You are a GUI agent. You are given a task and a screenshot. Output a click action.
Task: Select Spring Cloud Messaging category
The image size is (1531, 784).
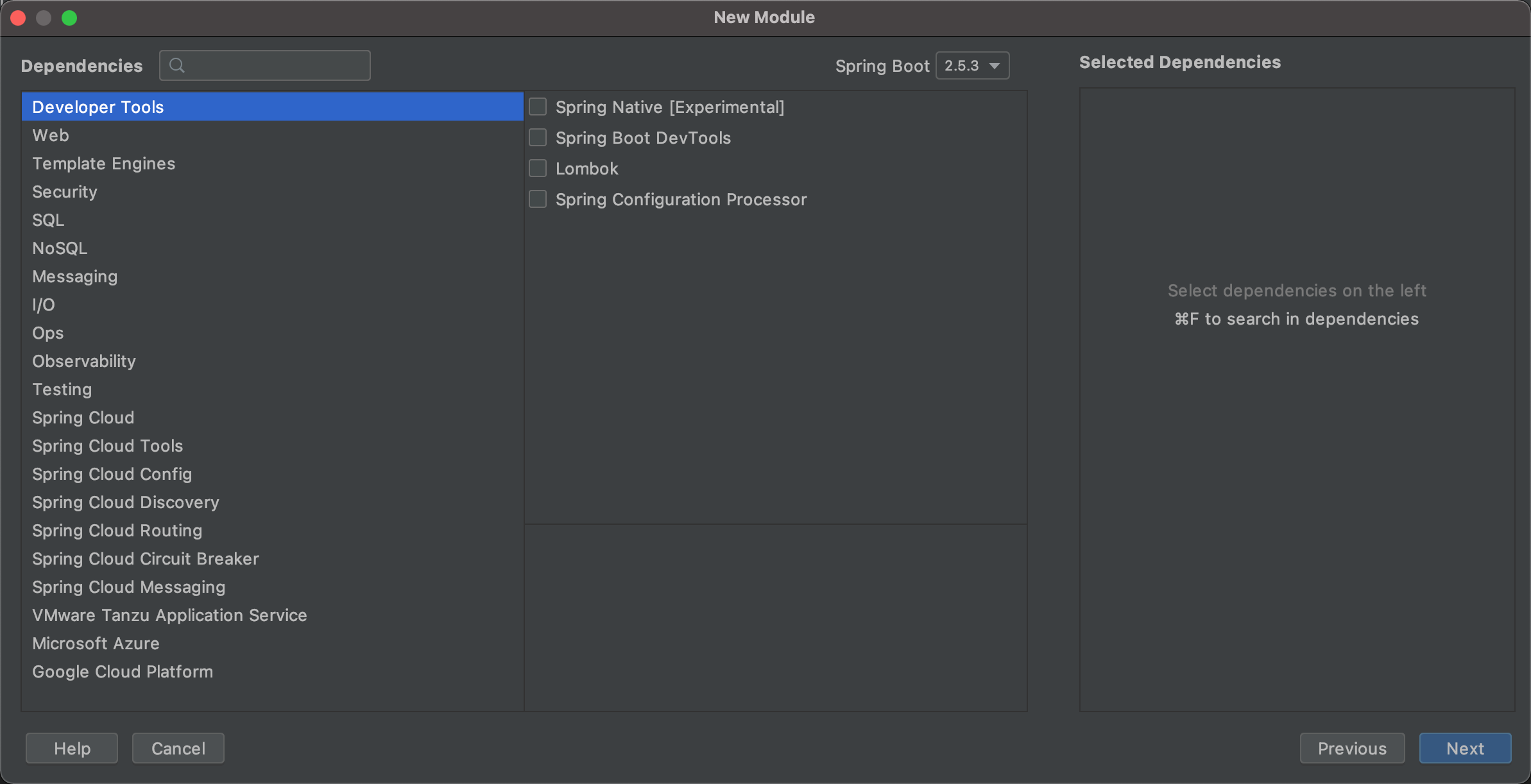(273, 586)
